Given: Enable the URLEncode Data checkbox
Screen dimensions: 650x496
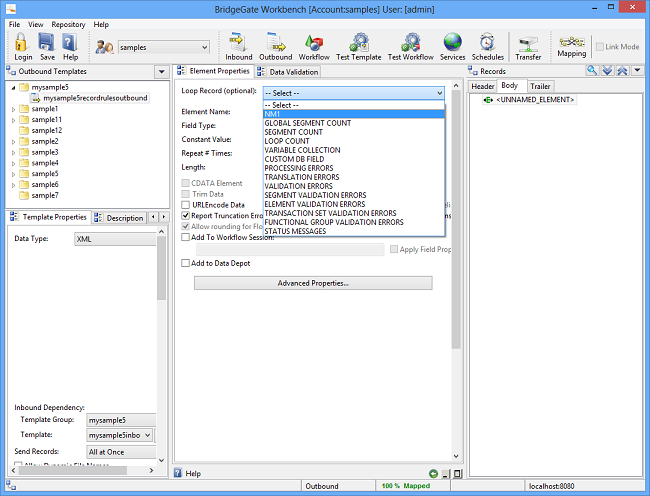Looking at the screenshot, I should 185,205.
